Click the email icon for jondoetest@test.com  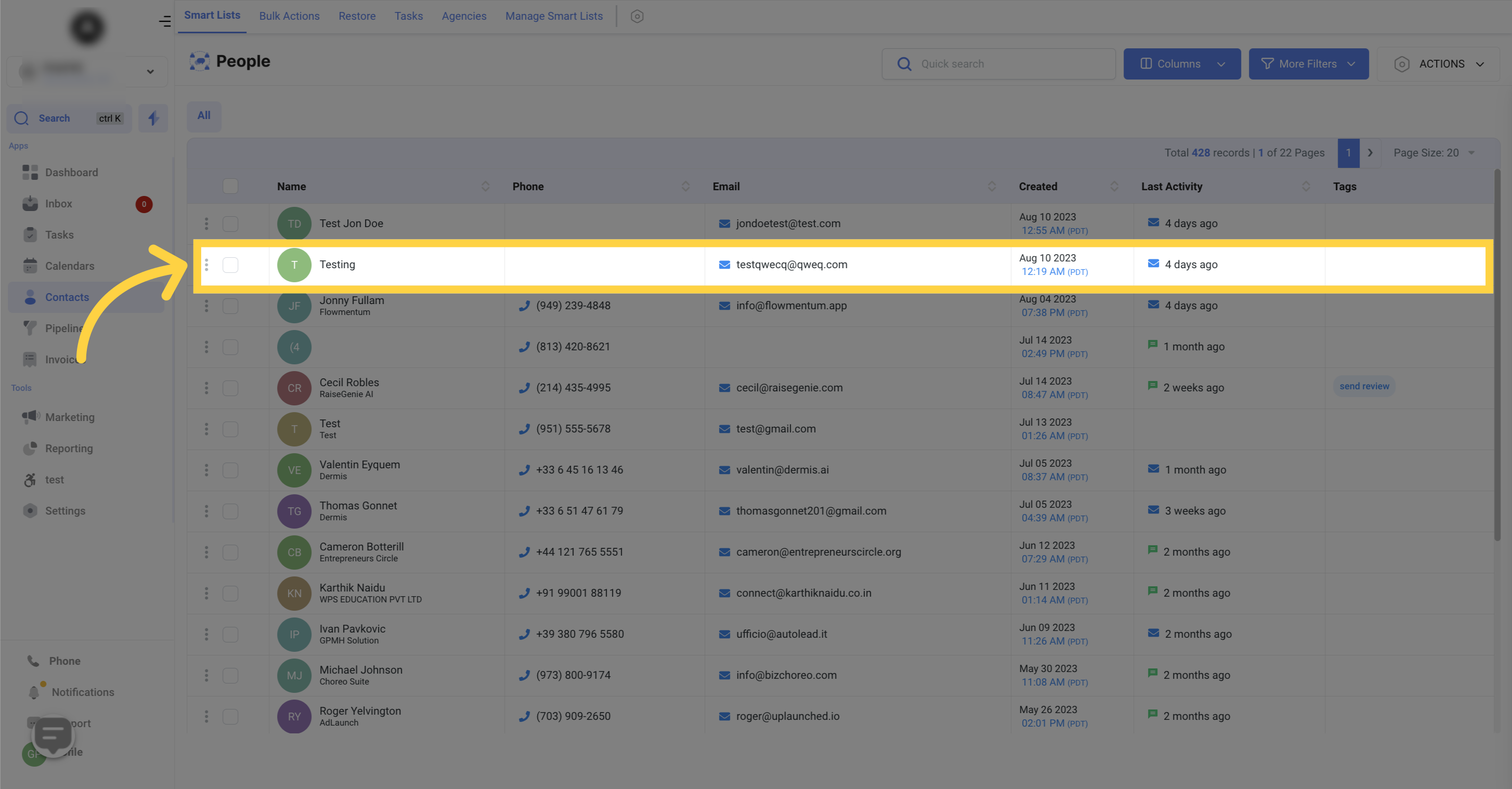pos(724,223)
